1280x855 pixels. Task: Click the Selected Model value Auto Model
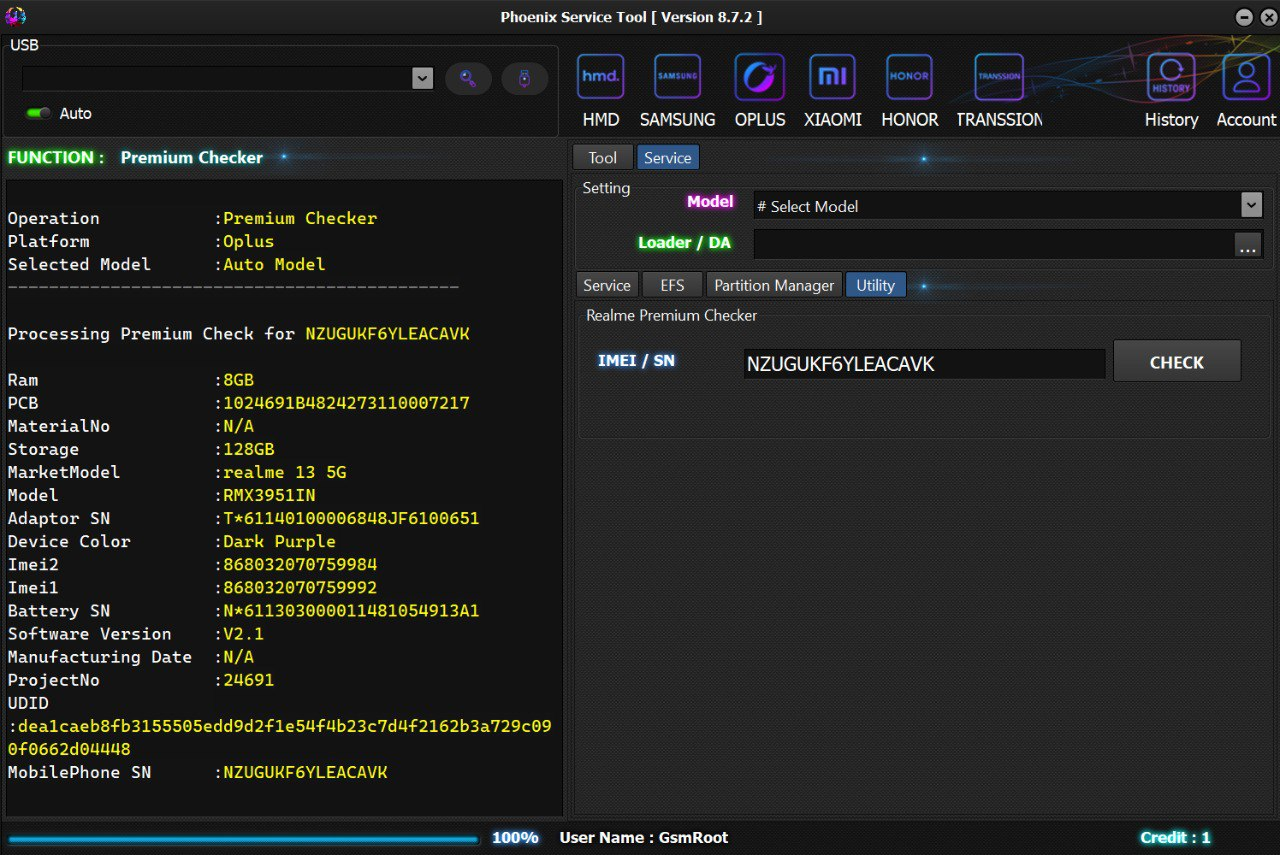[x=274, y=265]
